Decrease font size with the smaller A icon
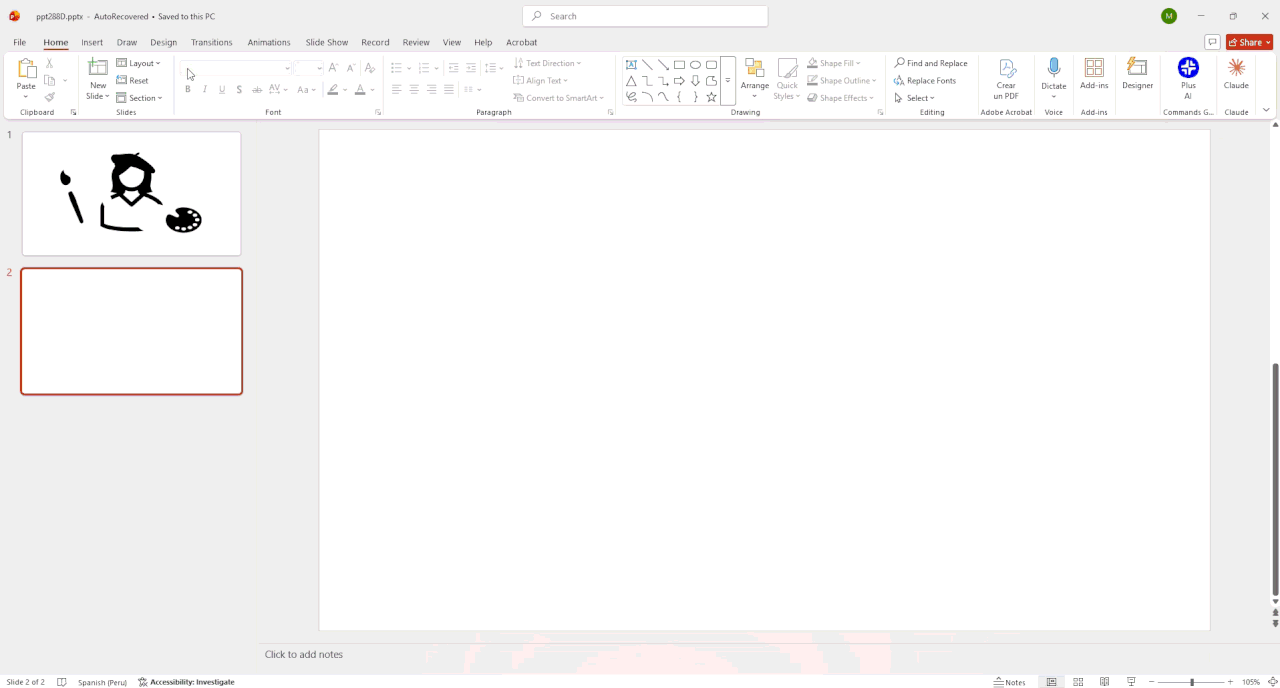Image resolution: width=1280 pixels, height=688 pixels. 351,68
